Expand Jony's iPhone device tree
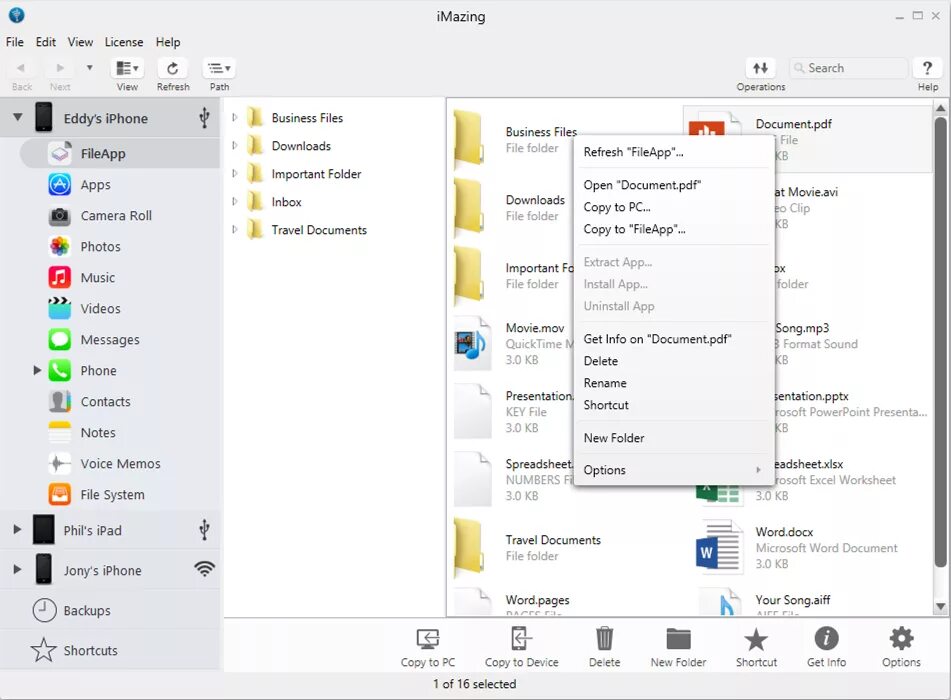 tap(17, 570)
